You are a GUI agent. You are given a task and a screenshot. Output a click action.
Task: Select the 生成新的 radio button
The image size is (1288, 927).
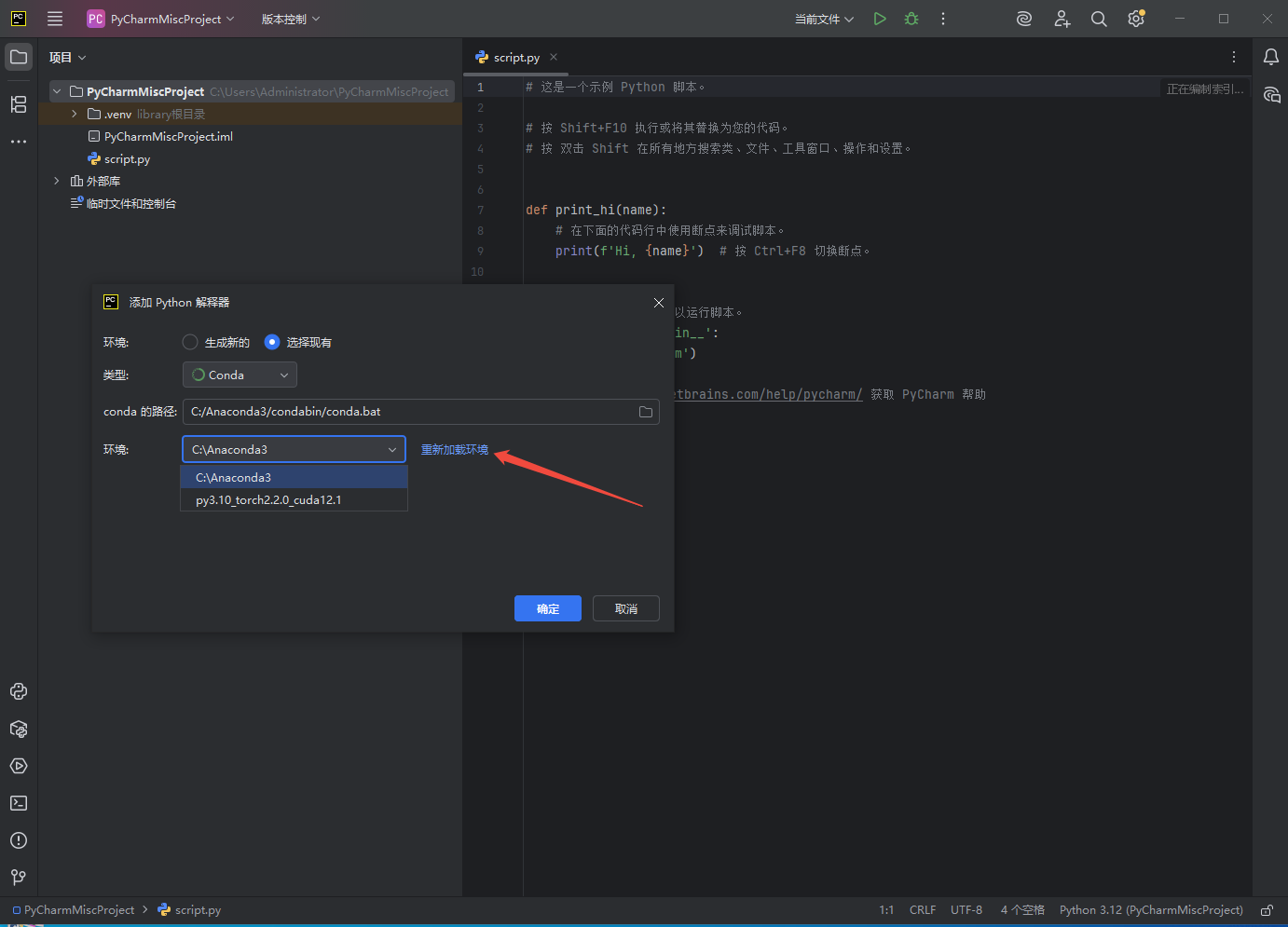tap(190, 342)
